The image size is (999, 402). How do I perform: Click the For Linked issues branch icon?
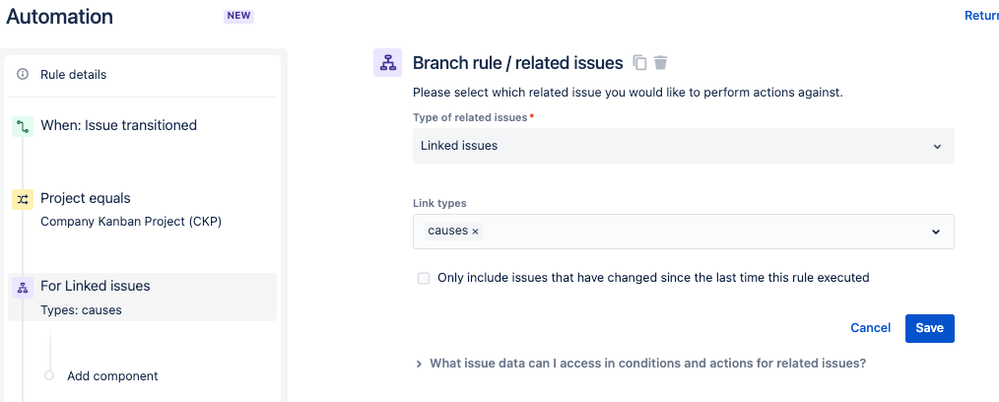pos(22,287)
